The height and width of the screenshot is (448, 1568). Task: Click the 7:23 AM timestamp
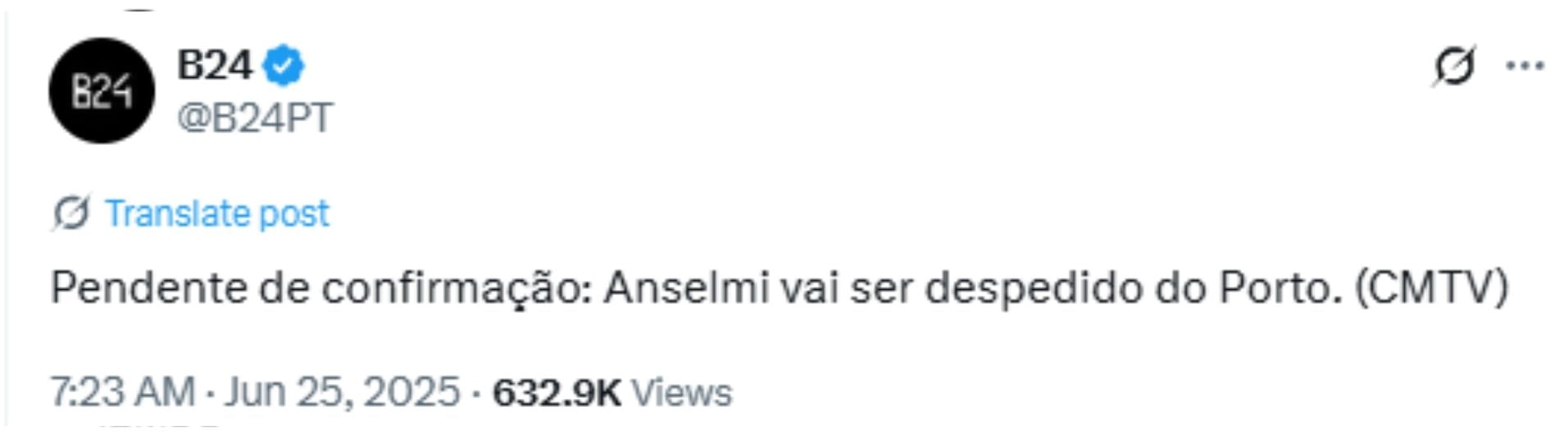[x=123, y=392]
